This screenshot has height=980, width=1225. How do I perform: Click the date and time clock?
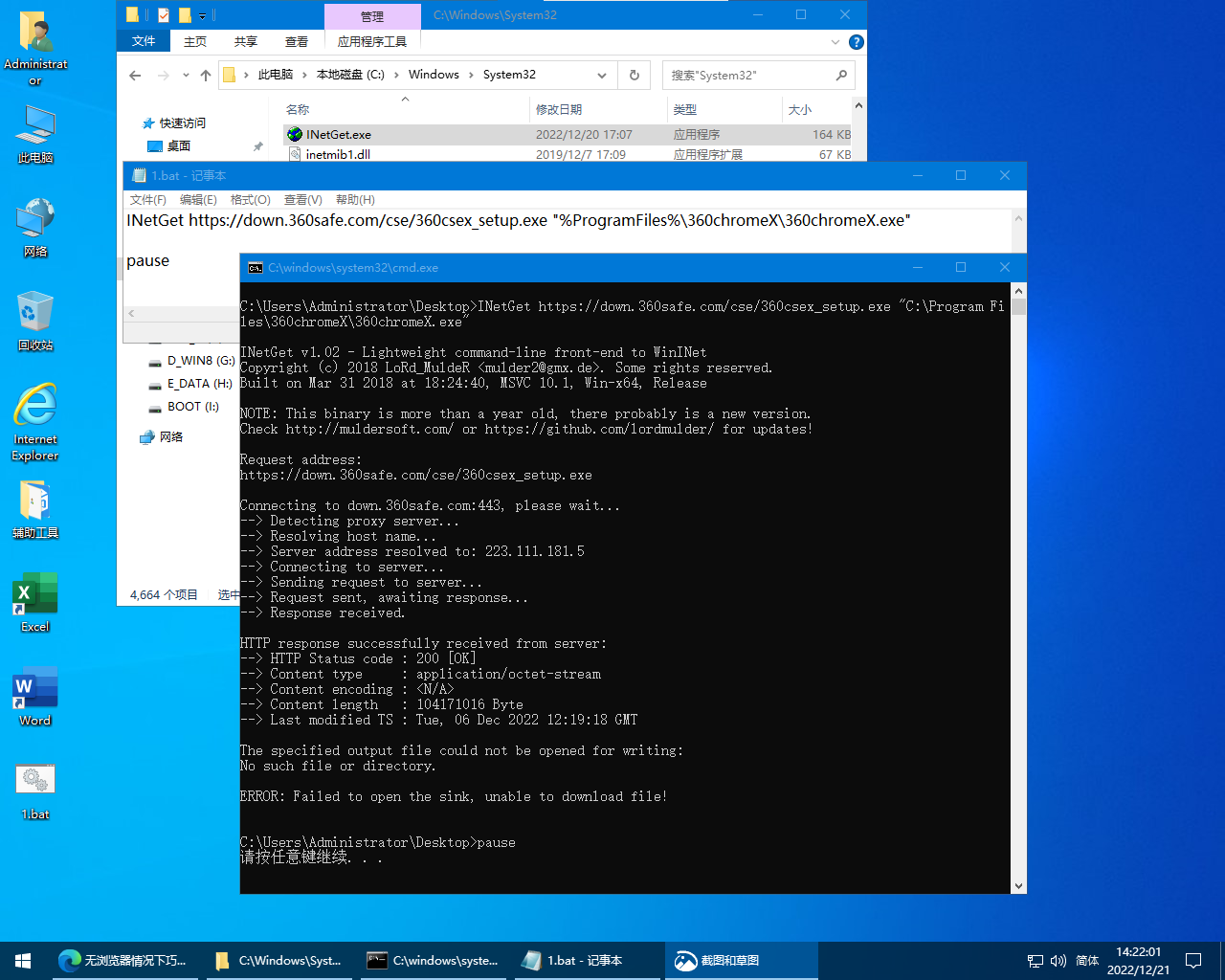[1139, 961]
